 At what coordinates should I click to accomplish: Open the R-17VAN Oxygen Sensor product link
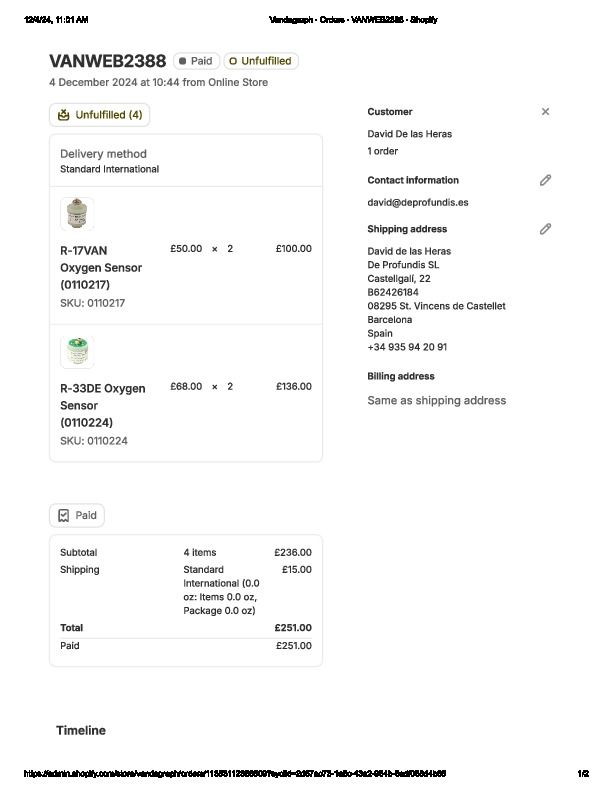click(100, 267)
